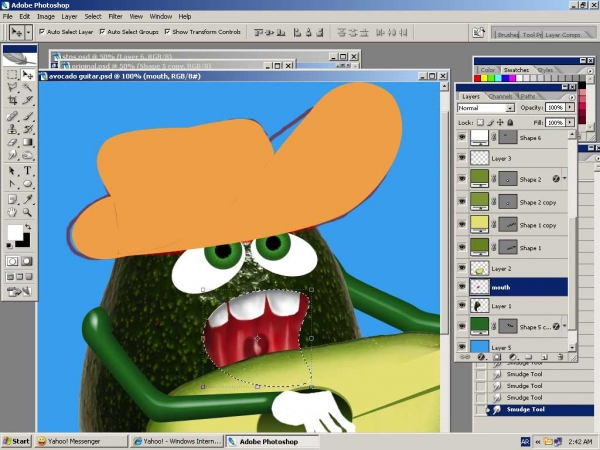Open the Image menu
The width and height of the screenshot is (600, 450).
pyautogui.click(x=46, y=16)
